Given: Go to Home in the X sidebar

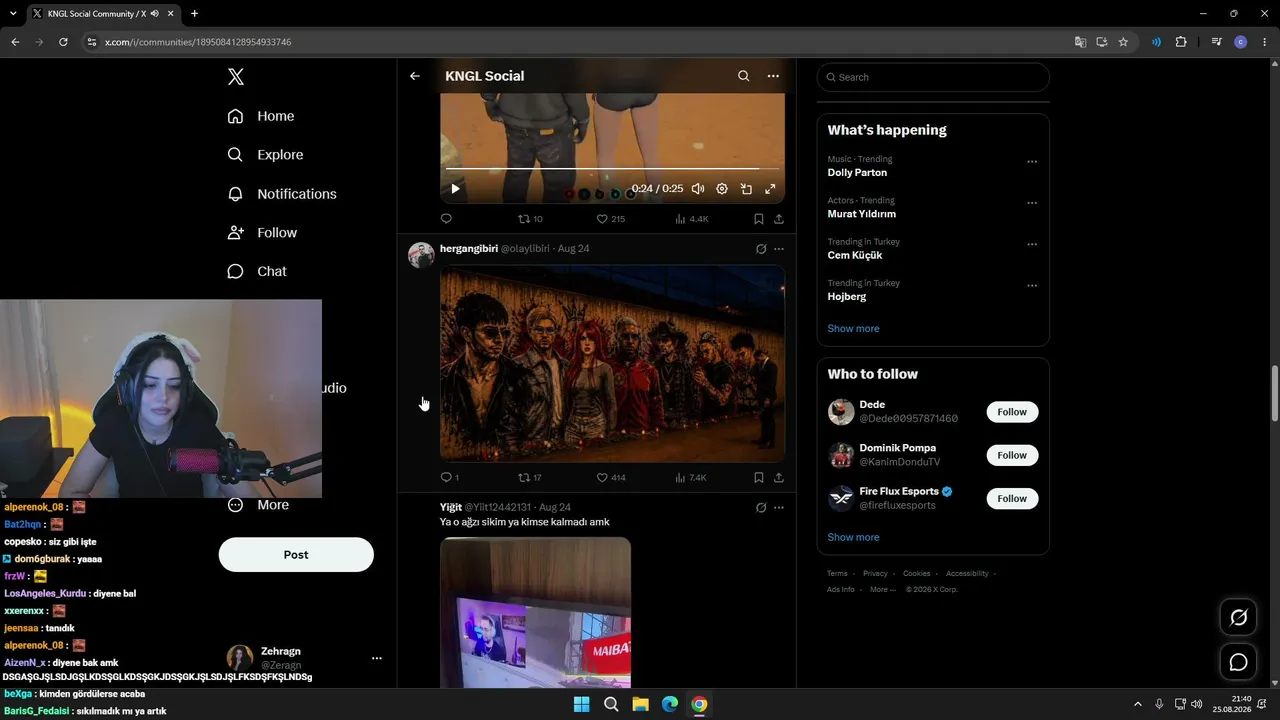Looking at the screenshot, I should click(261, 116).
